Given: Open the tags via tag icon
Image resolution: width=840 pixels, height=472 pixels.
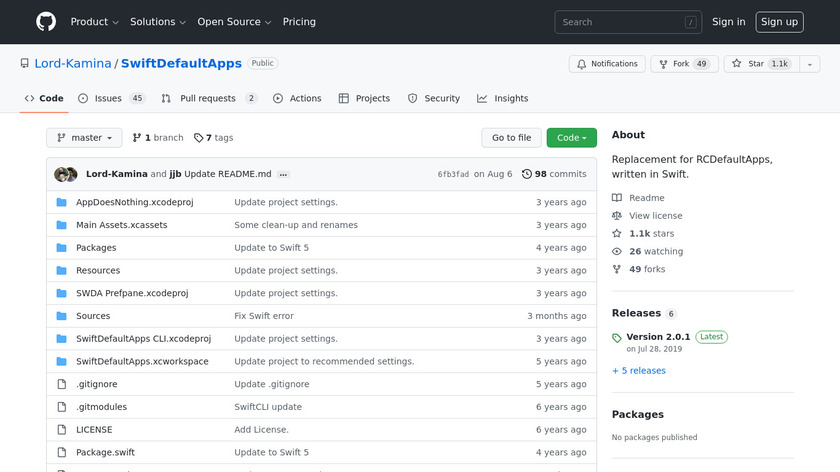Looking at the screenshot, I should coord(199,138).
